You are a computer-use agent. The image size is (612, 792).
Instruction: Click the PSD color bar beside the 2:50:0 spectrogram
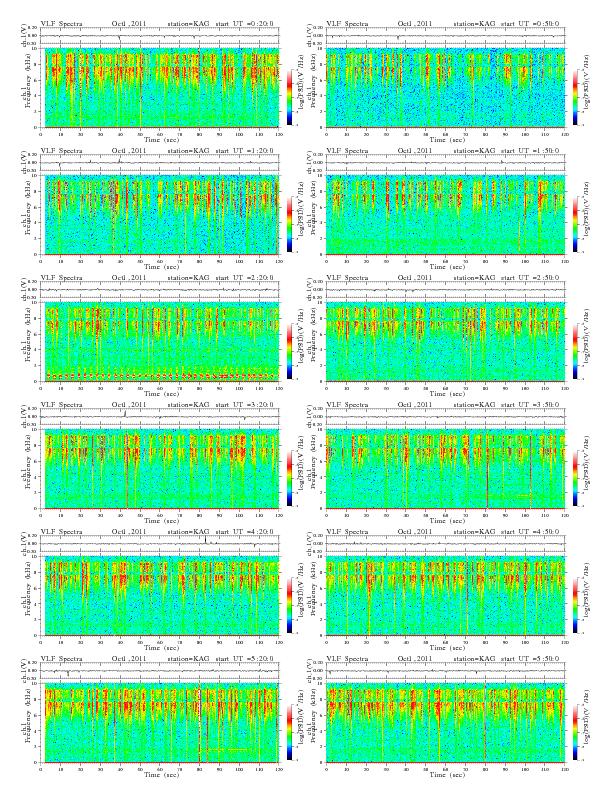[x=575, y=351]
